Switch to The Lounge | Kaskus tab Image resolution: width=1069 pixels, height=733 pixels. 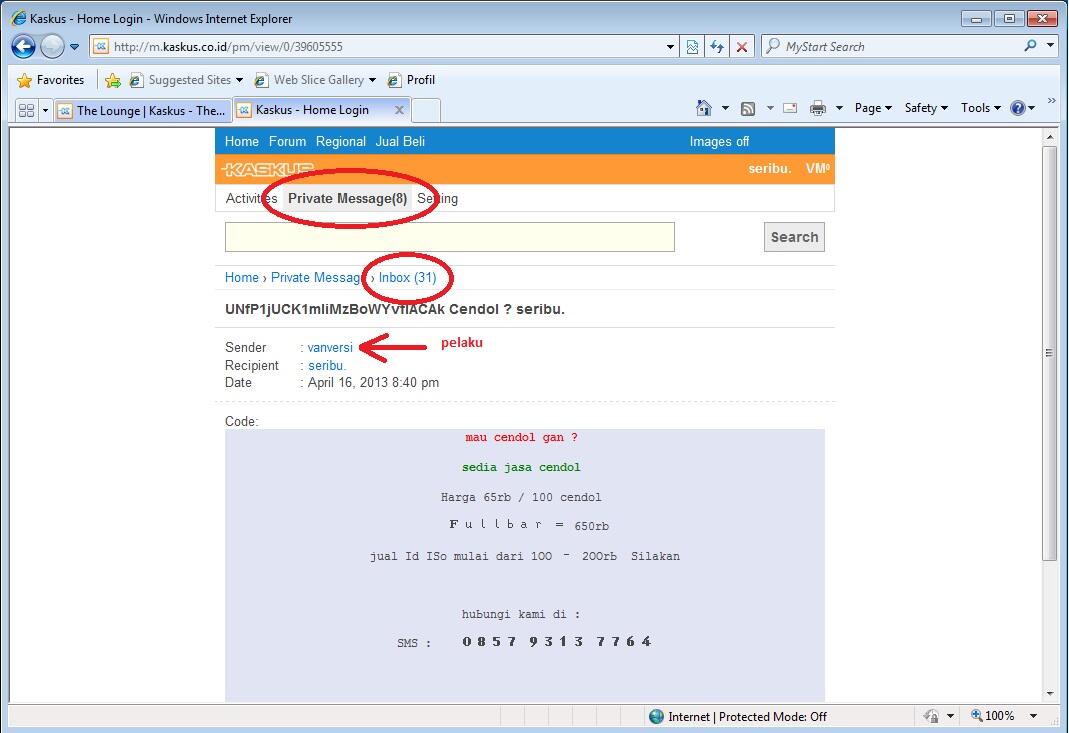click(x=142, y=110)
